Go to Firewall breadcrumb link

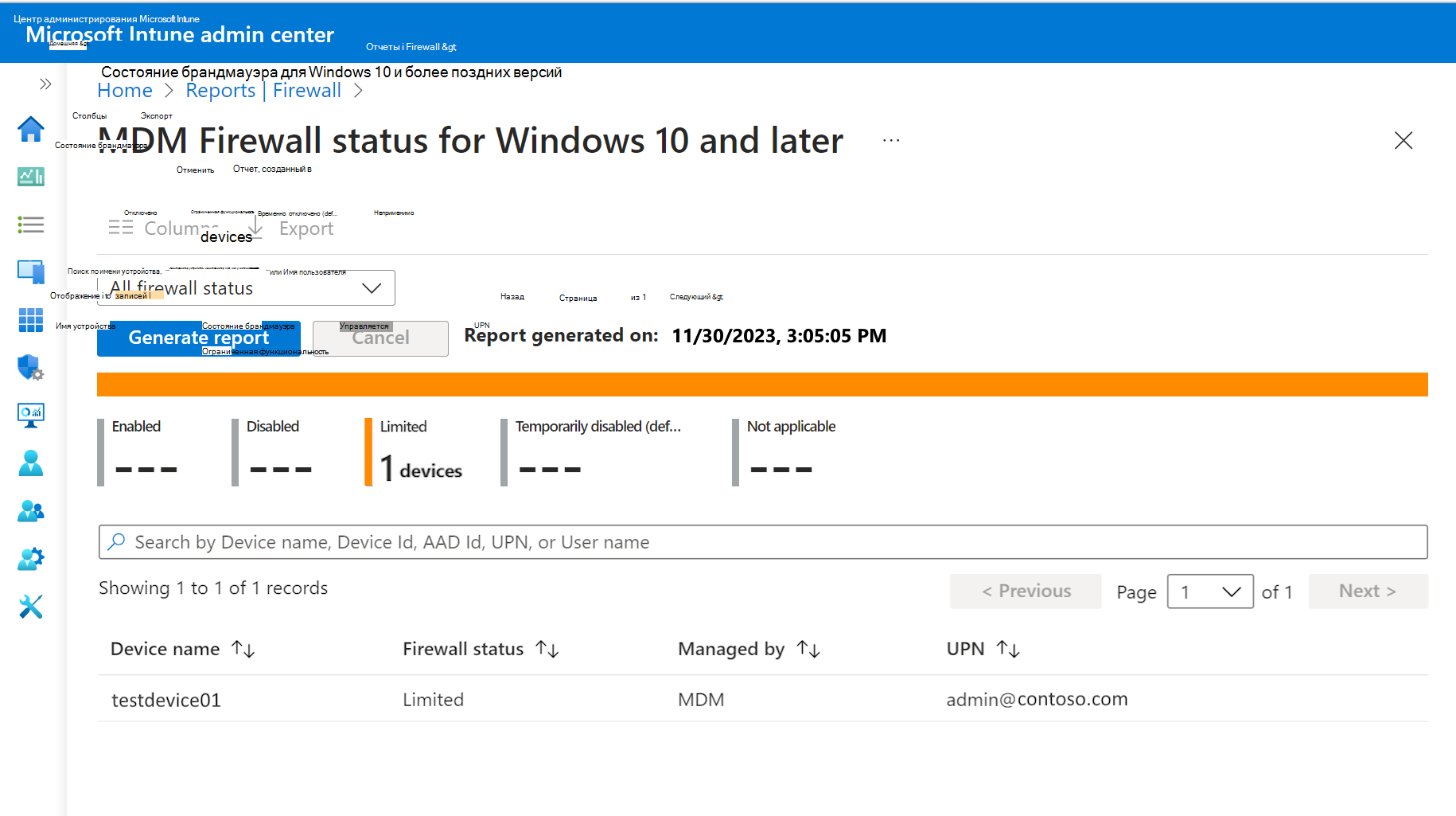click(x=307, y=91)
